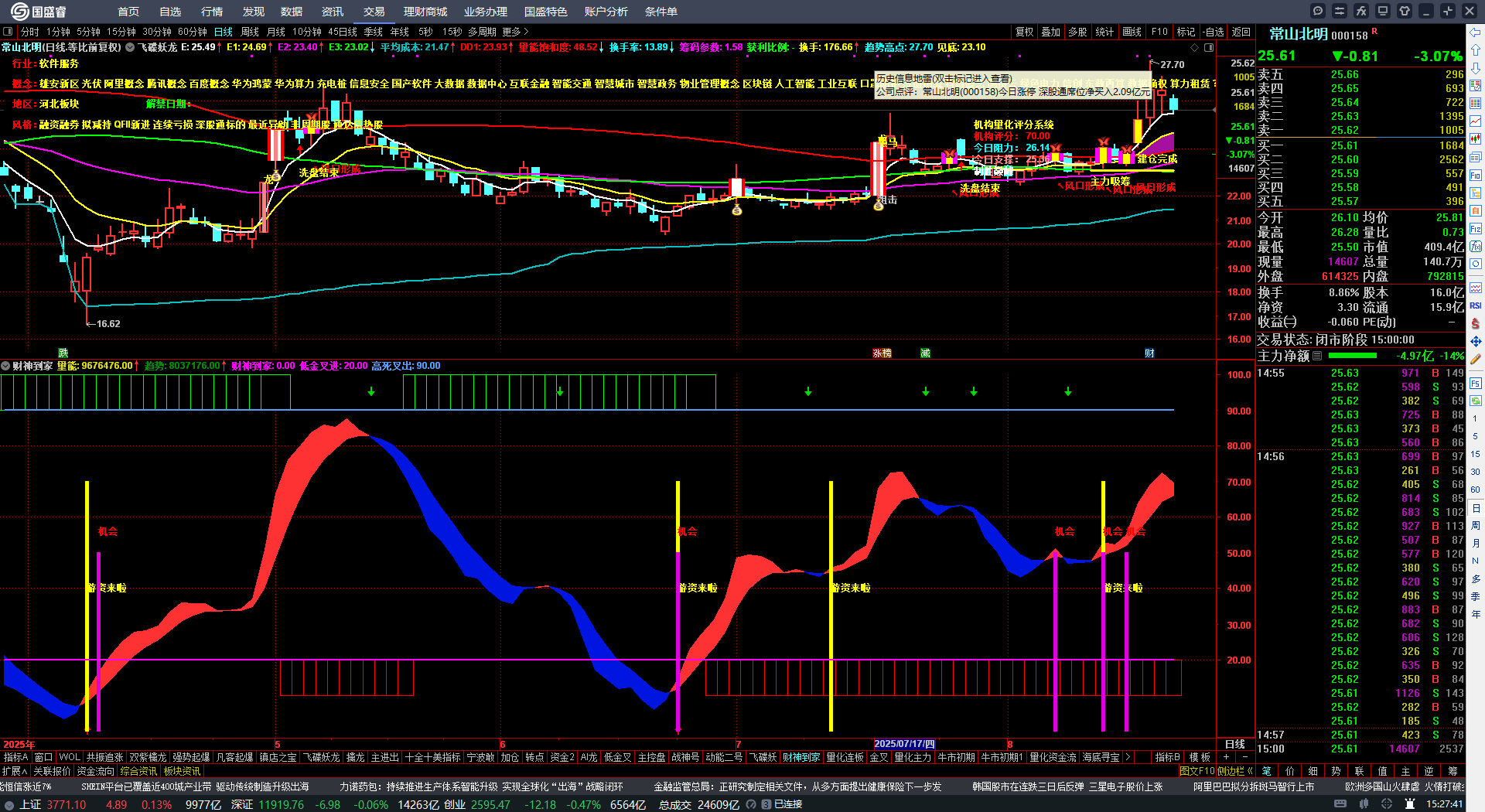Screen dimensions: 1485x812
Task: Click the f(x) function icon on right sidebar
Action: [x=1476, y=247]
